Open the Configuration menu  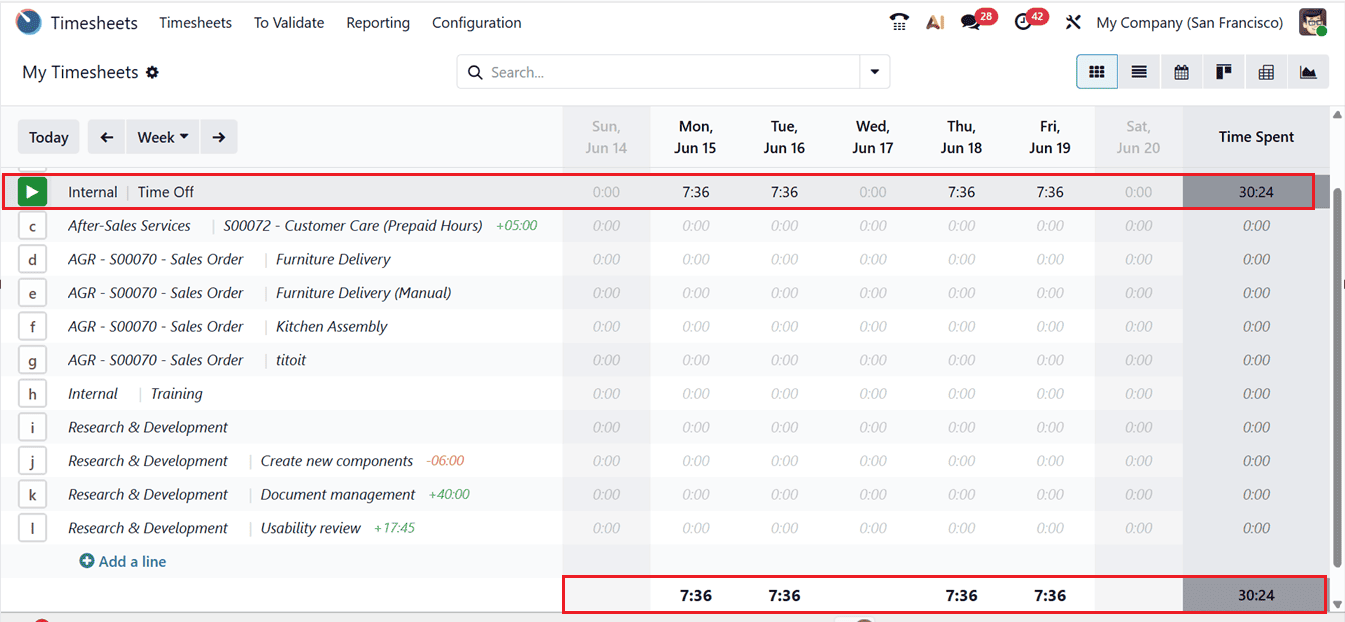pyautogui.click(x=476, y=22)
